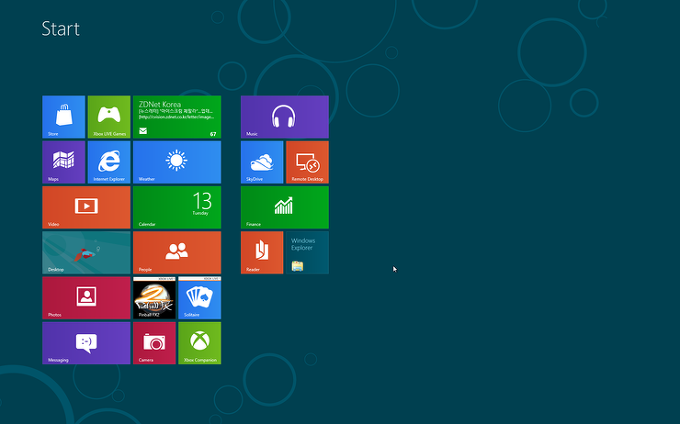
Task: Launch Windows Explorer tile
Action: (307, 253)
